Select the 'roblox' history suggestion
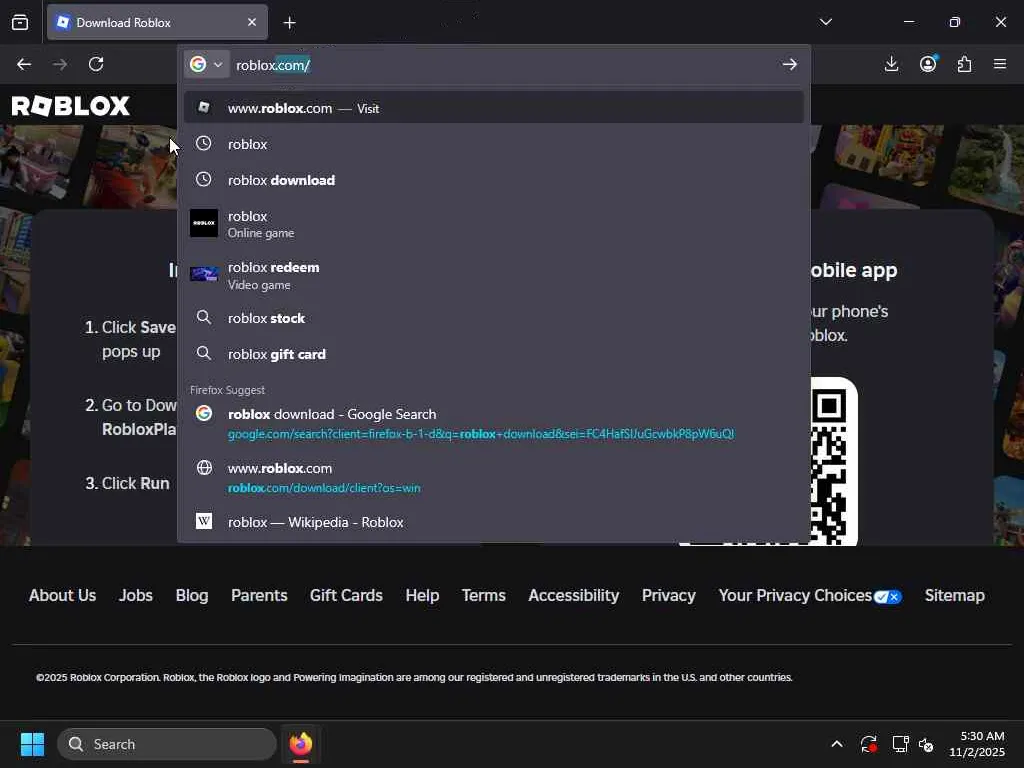 click(x=494, y=144)
